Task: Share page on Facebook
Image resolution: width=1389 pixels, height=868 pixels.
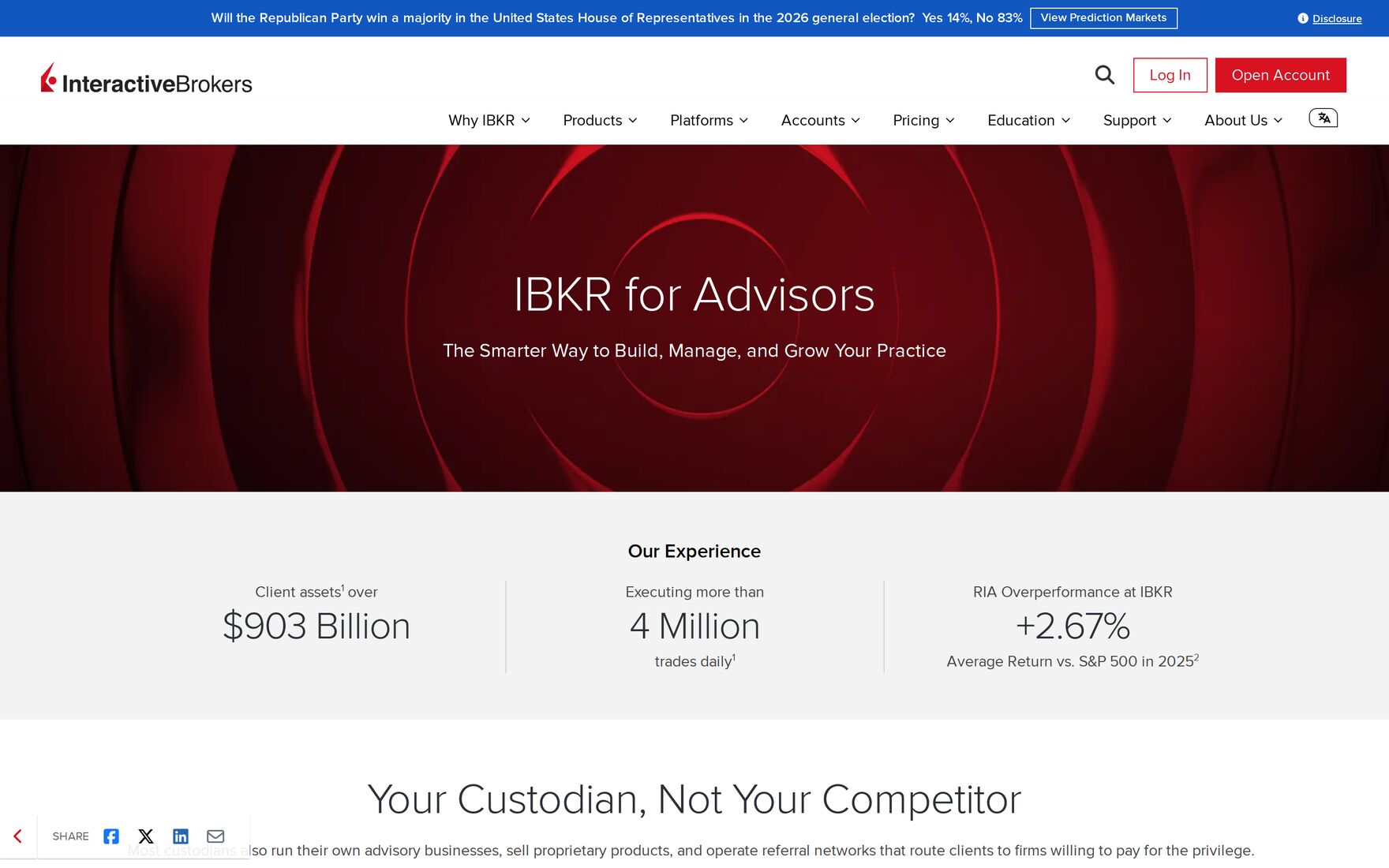Action: (x=111, y=836)
